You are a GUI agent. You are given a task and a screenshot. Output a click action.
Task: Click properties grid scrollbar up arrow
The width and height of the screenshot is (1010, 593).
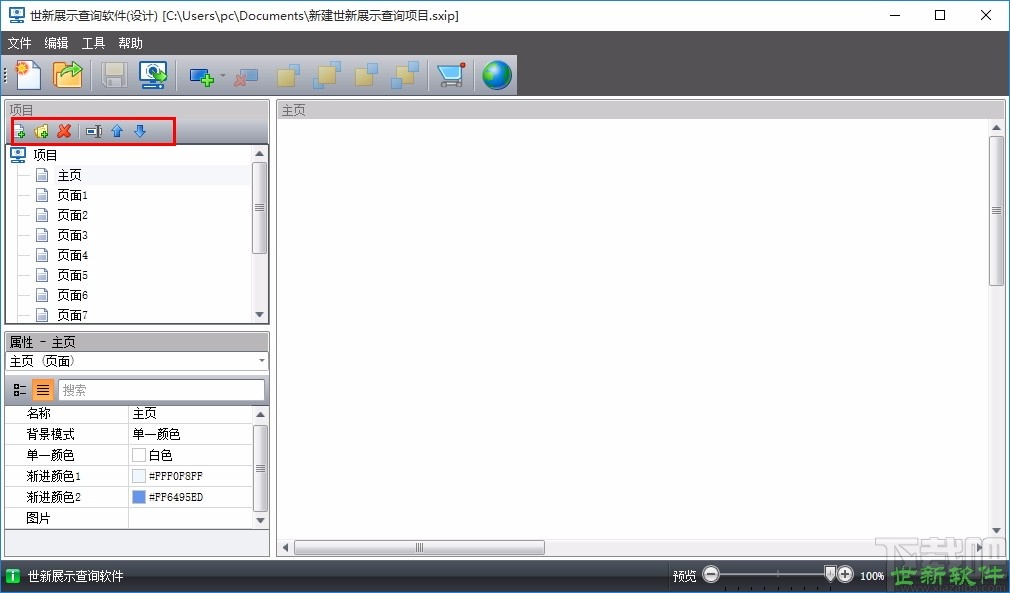tap(260, 415)
